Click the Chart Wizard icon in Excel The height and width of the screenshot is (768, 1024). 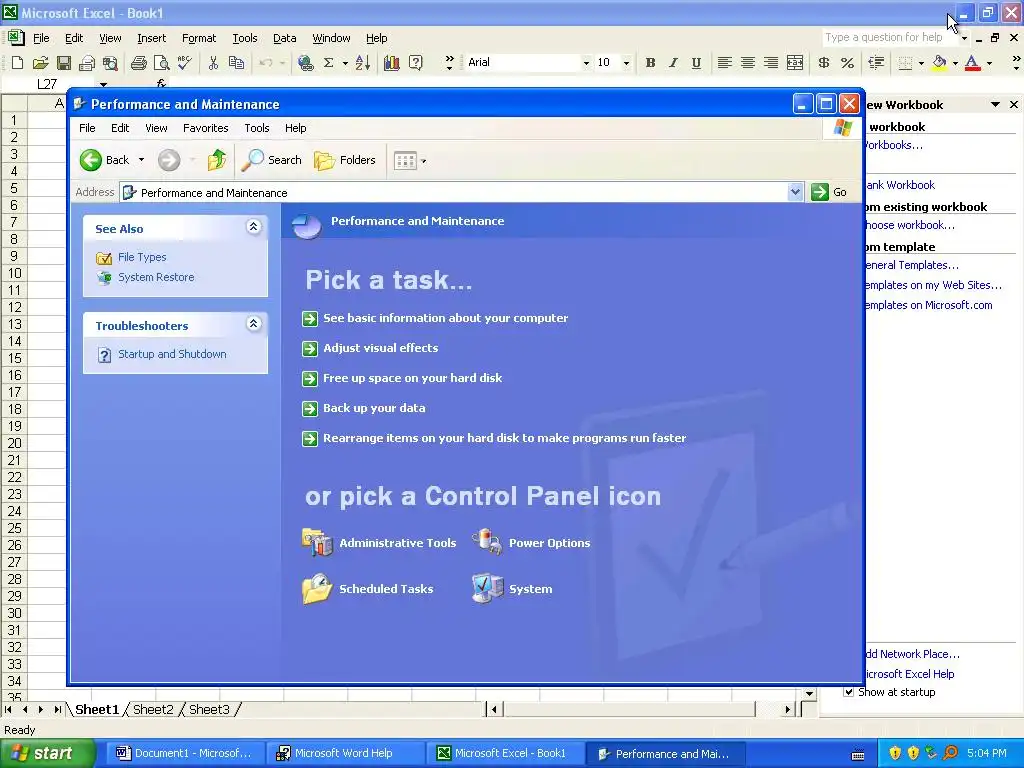coord(392,63)
